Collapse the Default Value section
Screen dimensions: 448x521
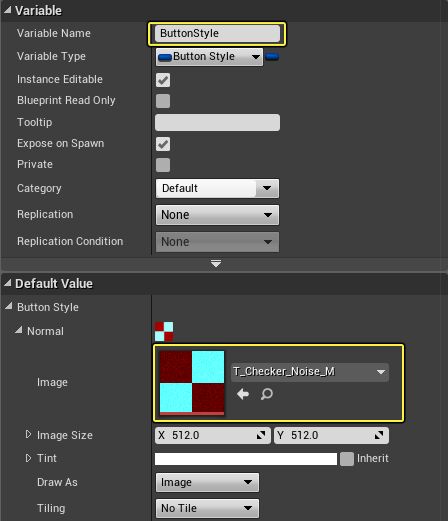click(8, 283)
